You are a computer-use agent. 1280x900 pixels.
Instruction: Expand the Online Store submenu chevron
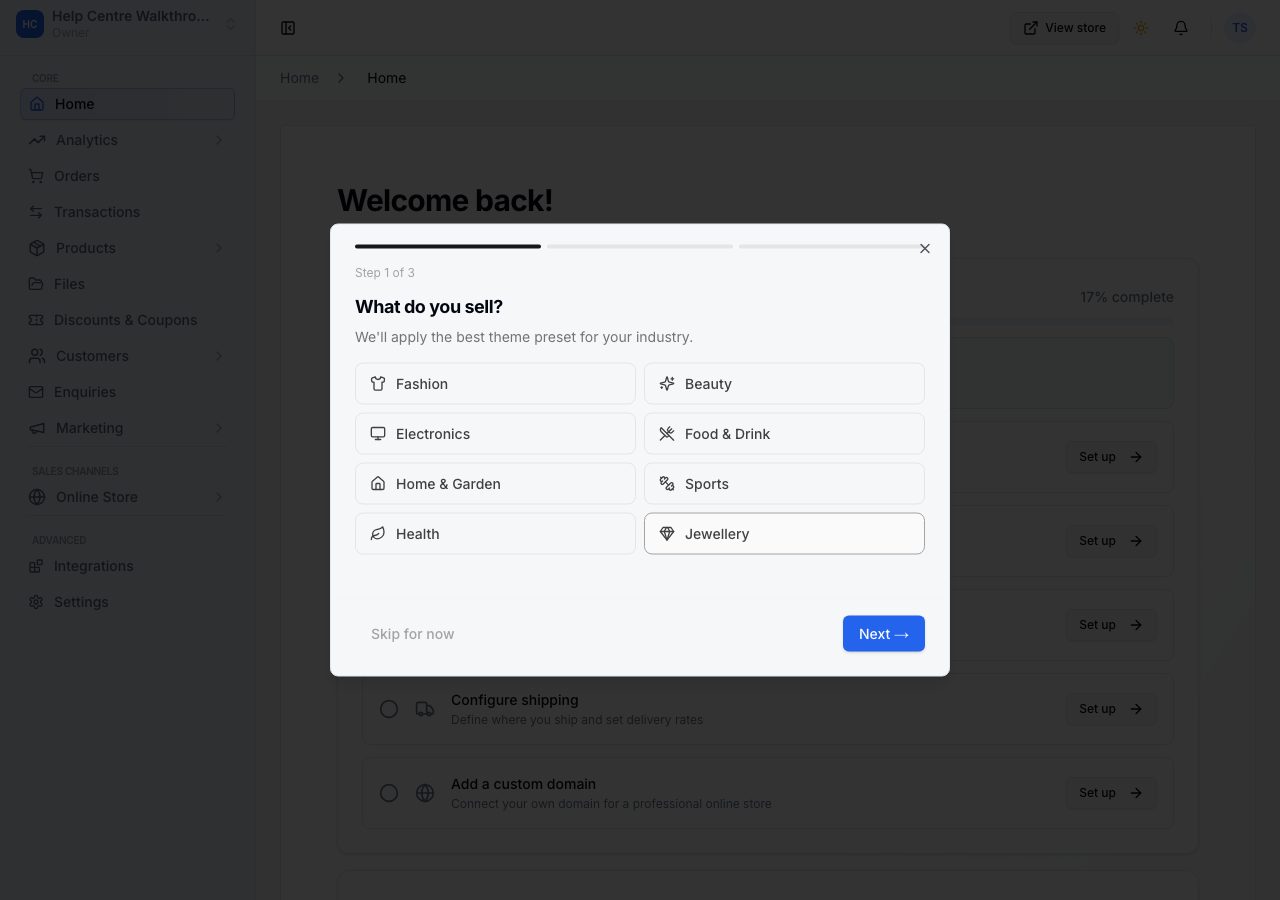click(219, 497)
